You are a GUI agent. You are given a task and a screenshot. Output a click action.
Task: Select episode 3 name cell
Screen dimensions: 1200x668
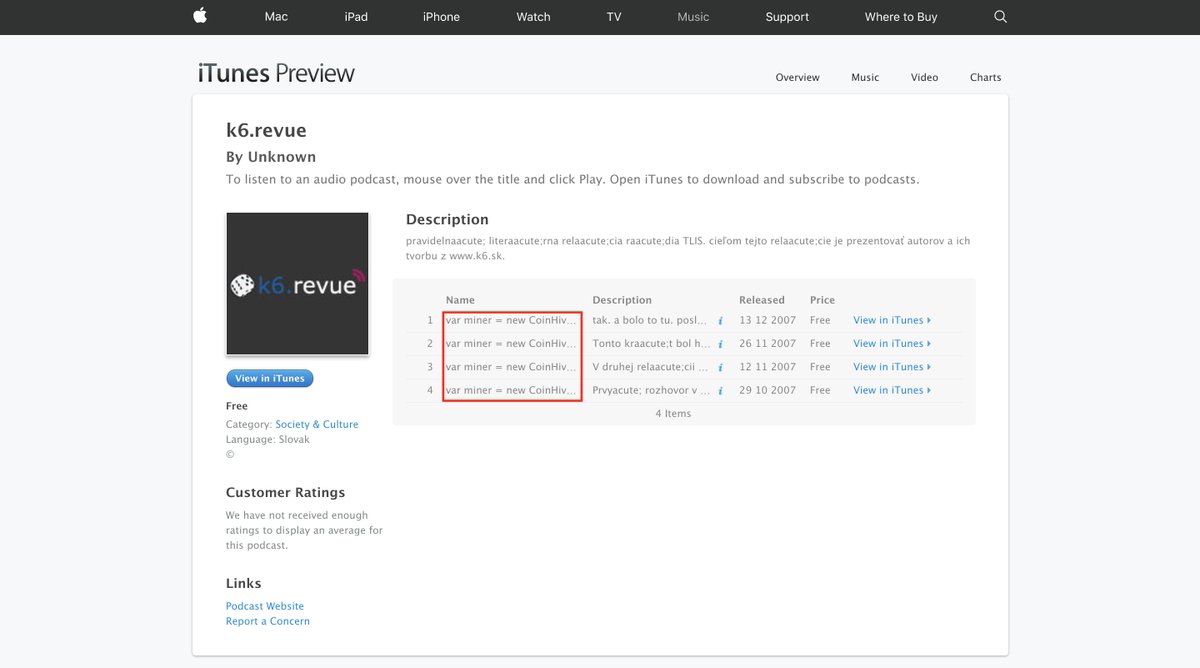[x=512, y=367]
